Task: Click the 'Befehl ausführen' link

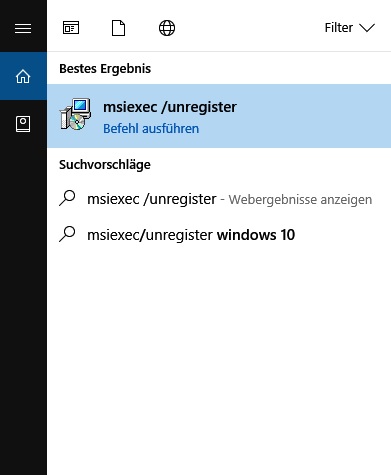Action: coord(151,129)
